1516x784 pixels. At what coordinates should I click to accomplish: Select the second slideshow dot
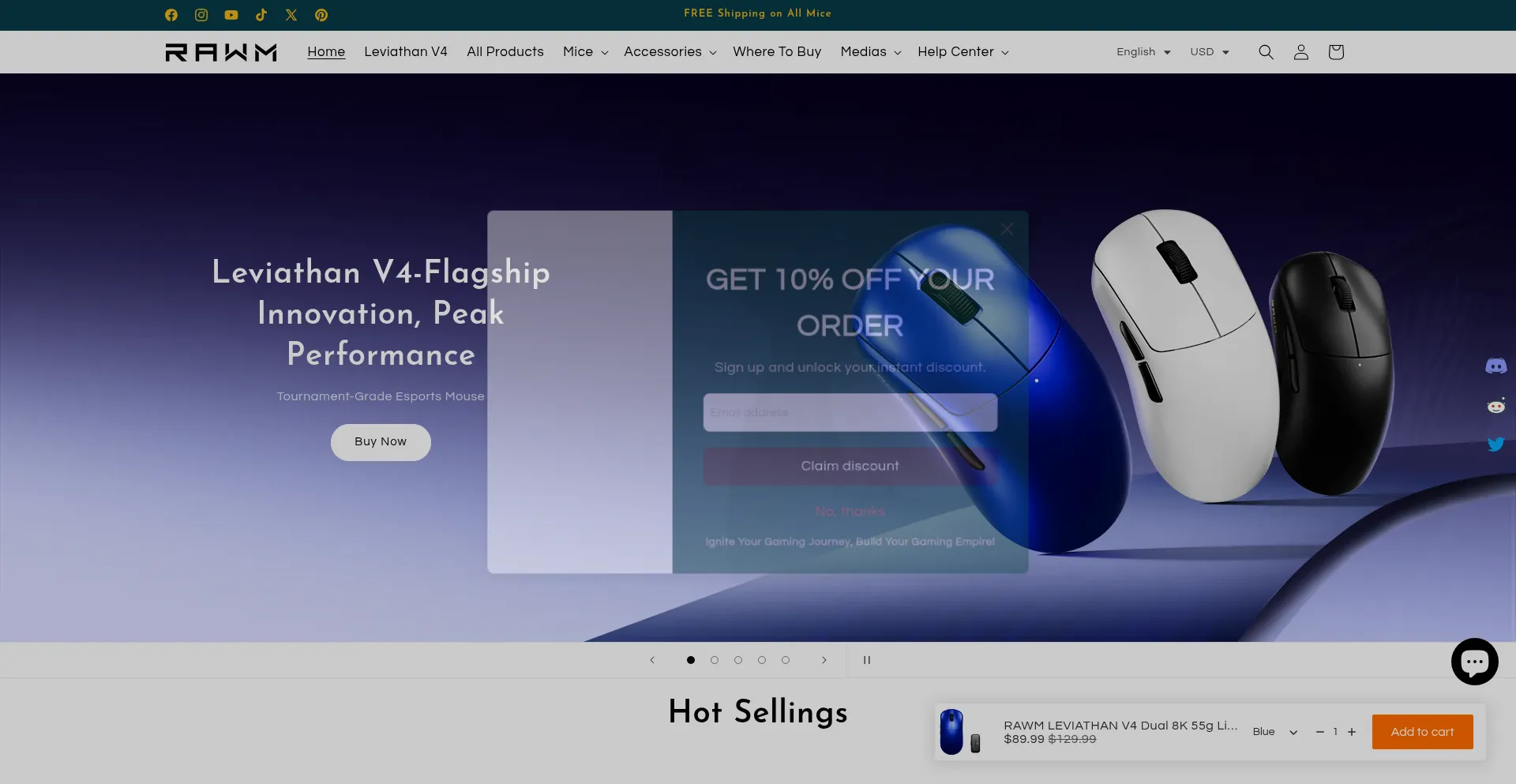(715, 660)
